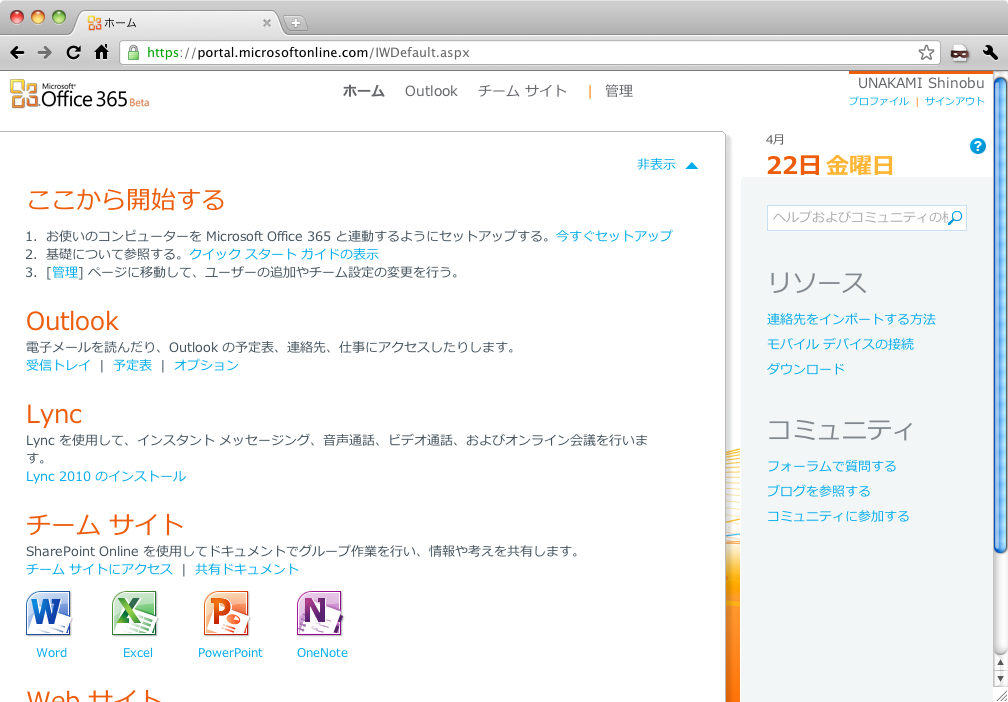Open the Word application icon
The image size is (1008, 702).
(49, 614)
